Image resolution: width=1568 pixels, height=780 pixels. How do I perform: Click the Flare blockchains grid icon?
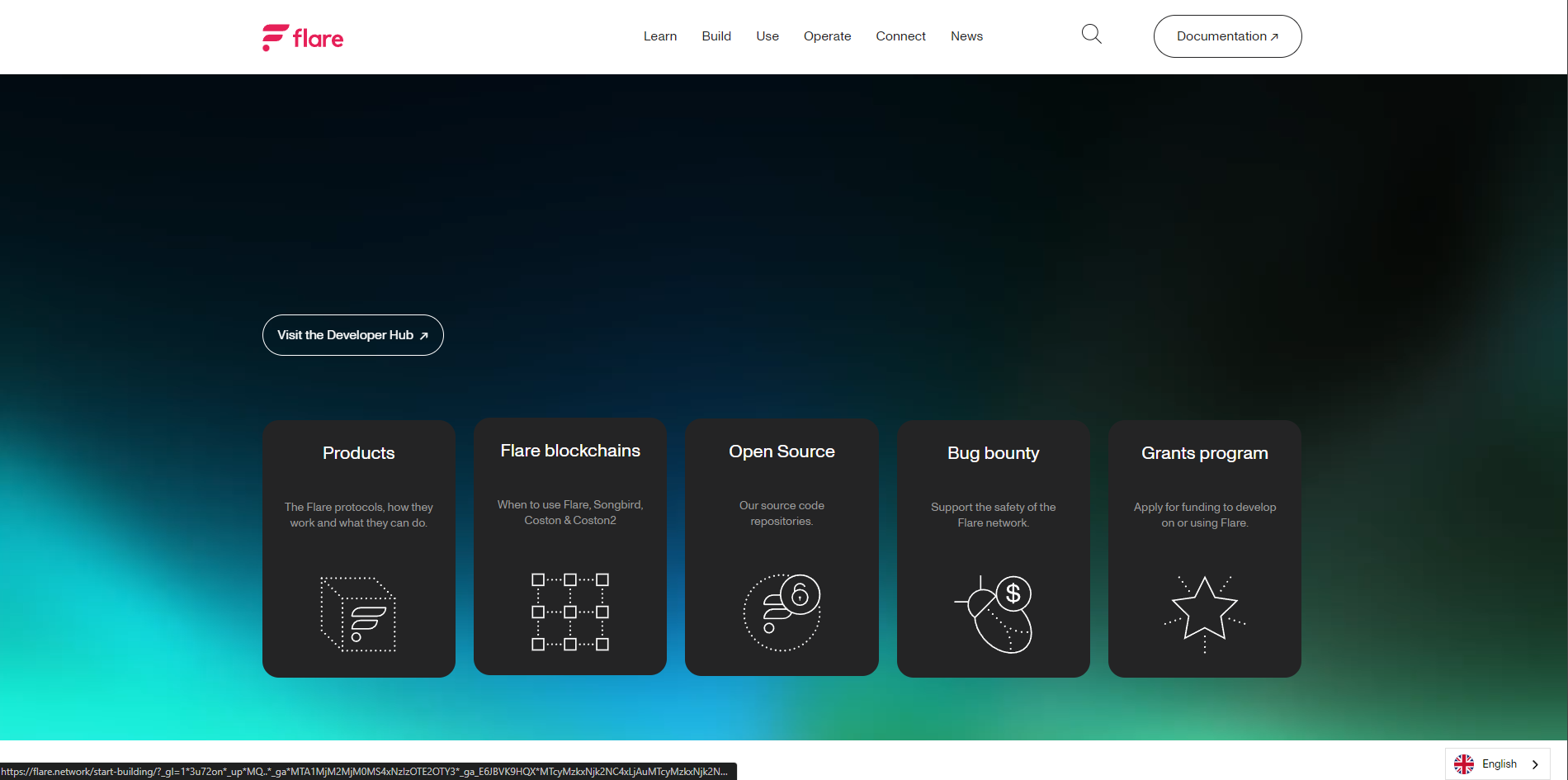570,612
